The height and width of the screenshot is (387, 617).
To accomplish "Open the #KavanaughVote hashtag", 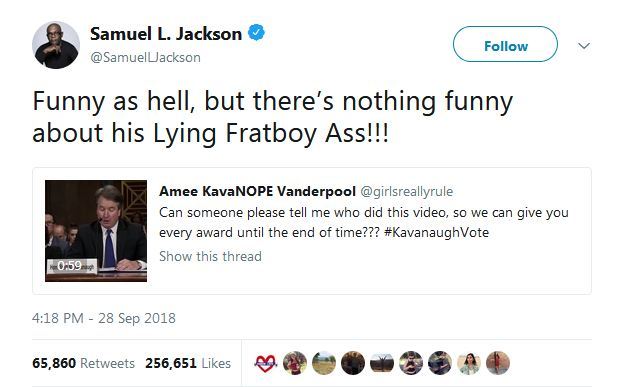I will click(436, 232).
